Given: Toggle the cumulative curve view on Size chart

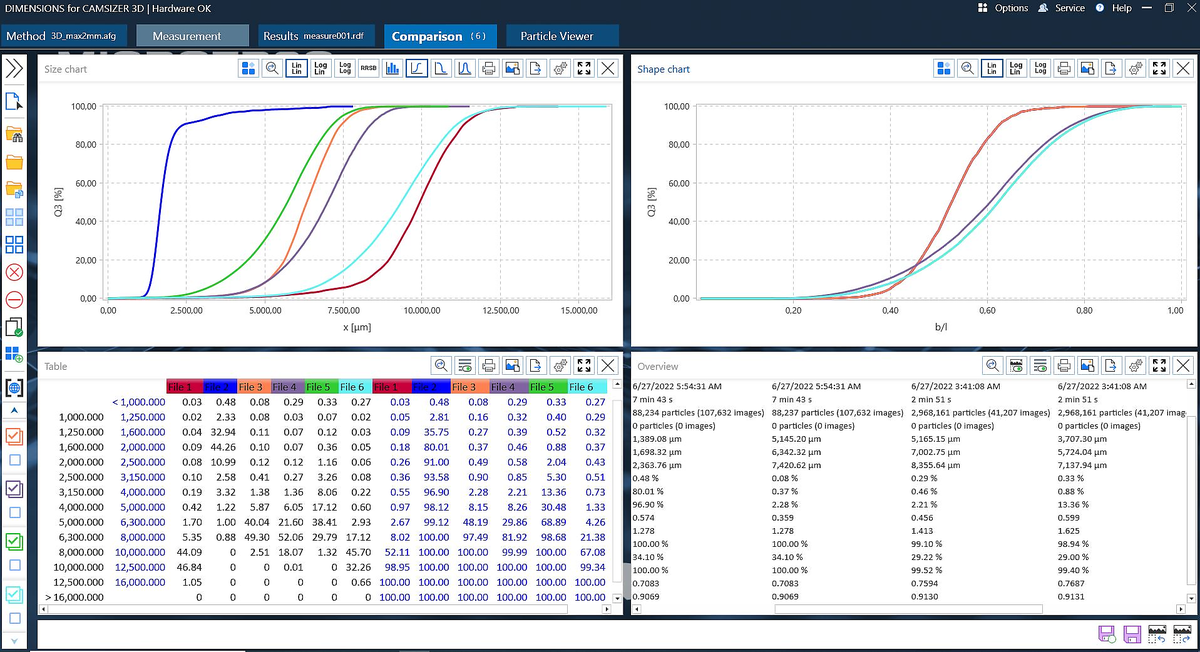Looking at the screenshot, I should (x=418, y=68).
